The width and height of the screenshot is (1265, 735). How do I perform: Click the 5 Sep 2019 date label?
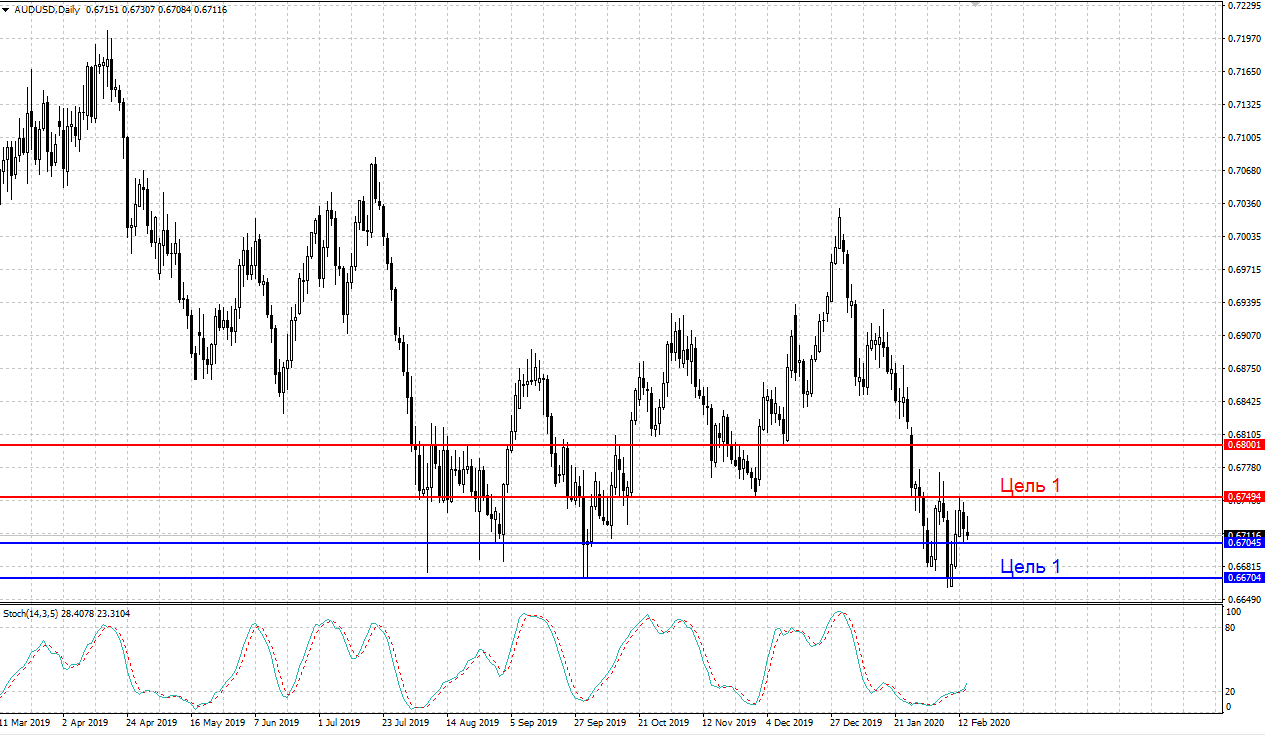[x=533, y=721]
